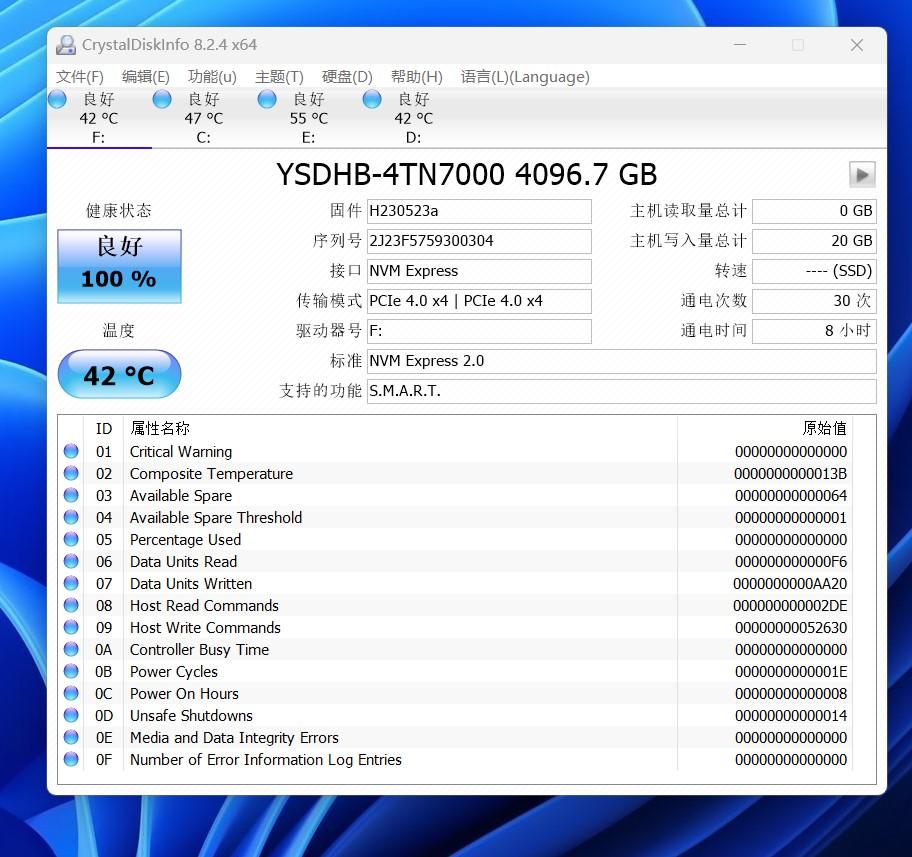Click the status icon of Available Spare row
Screen dimensions: 912x857
tap(71, 495)
